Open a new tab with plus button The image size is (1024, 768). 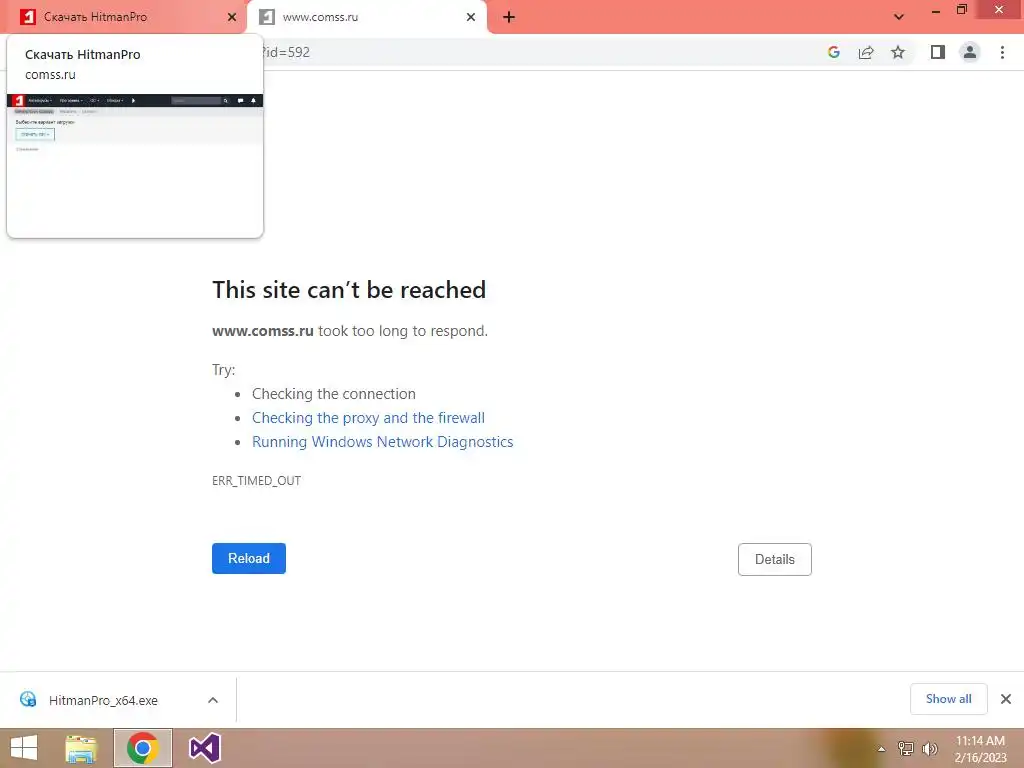click(509, 17)
